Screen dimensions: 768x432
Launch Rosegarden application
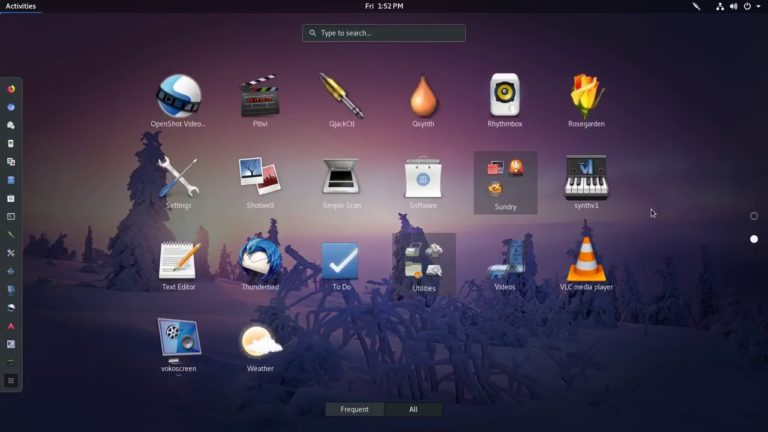click(586, 101)
